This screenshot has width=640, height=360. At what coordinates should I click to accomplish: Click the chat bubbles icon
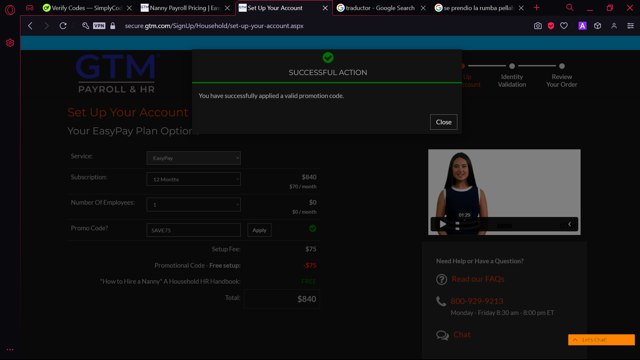click(442, 335)
